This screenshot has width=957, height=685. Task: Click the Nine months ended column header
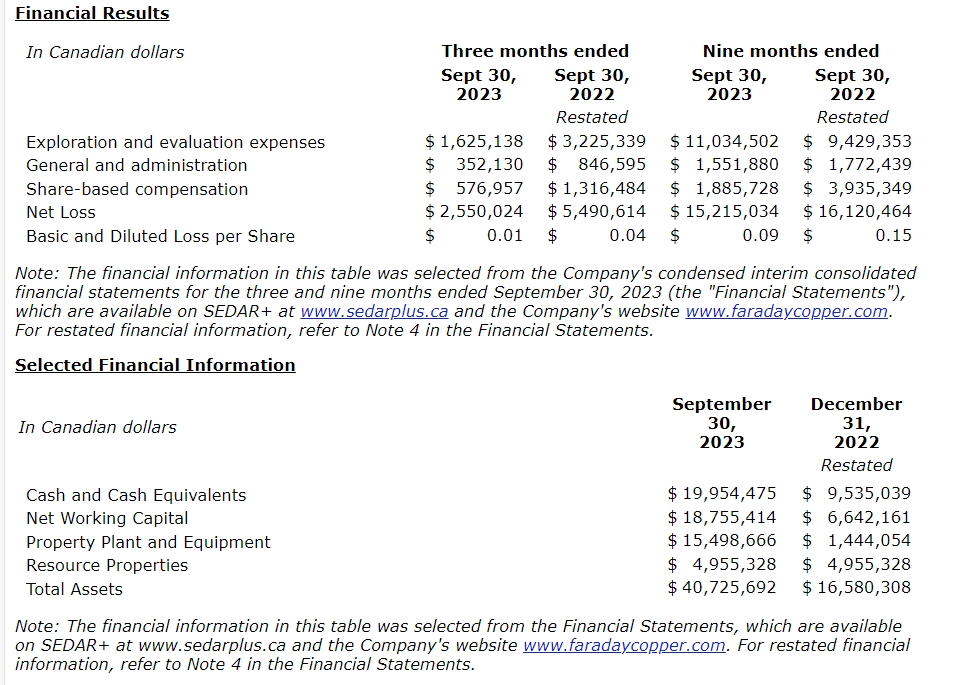(x=791, y=51)
